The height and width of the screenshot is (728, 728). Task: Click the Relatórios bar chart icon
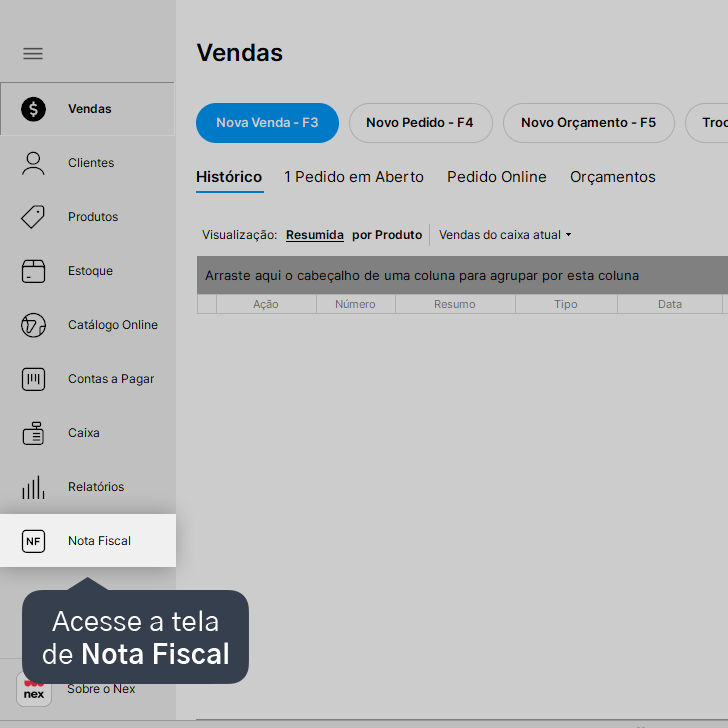pos(33,487)
